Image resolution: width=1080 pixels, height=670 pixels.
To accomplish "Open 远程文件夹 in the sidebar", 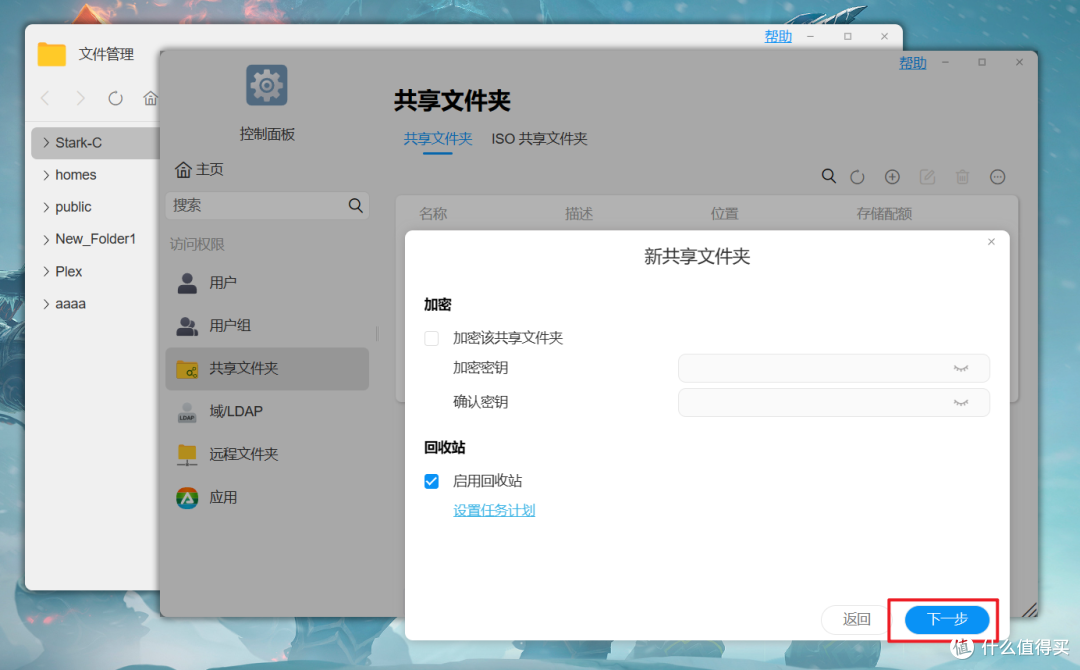I will pos(267,454).
